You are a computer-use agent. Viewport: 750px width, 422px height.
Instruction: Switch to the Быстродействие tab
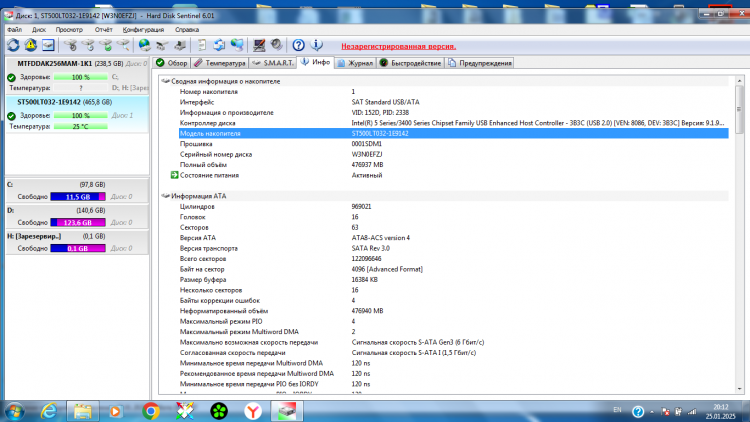410,63
